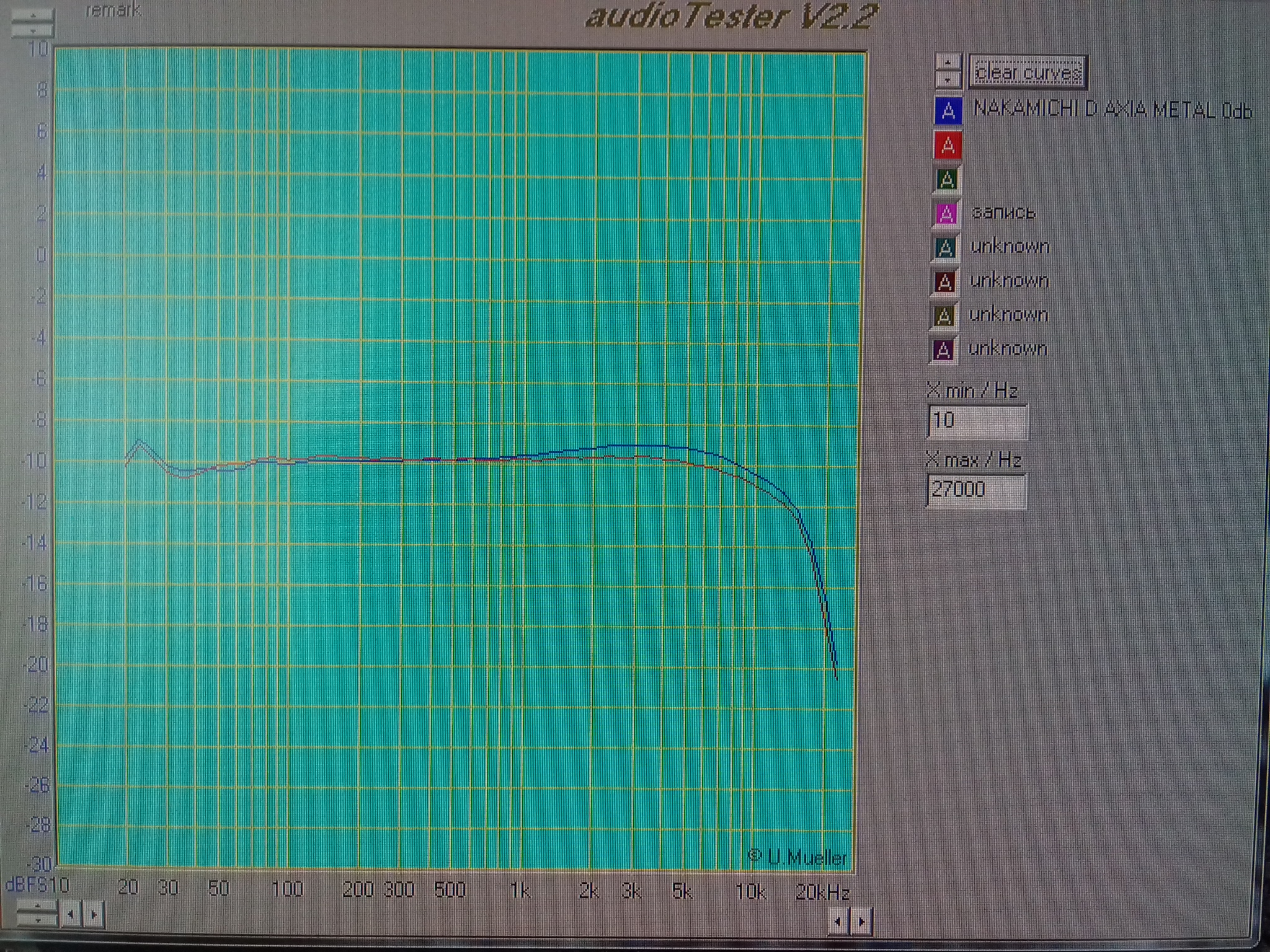The height and width of the screenshot is (952, 1270).
Task: Click scroll right arrow under 20kHz
Action: click(861, 922)
